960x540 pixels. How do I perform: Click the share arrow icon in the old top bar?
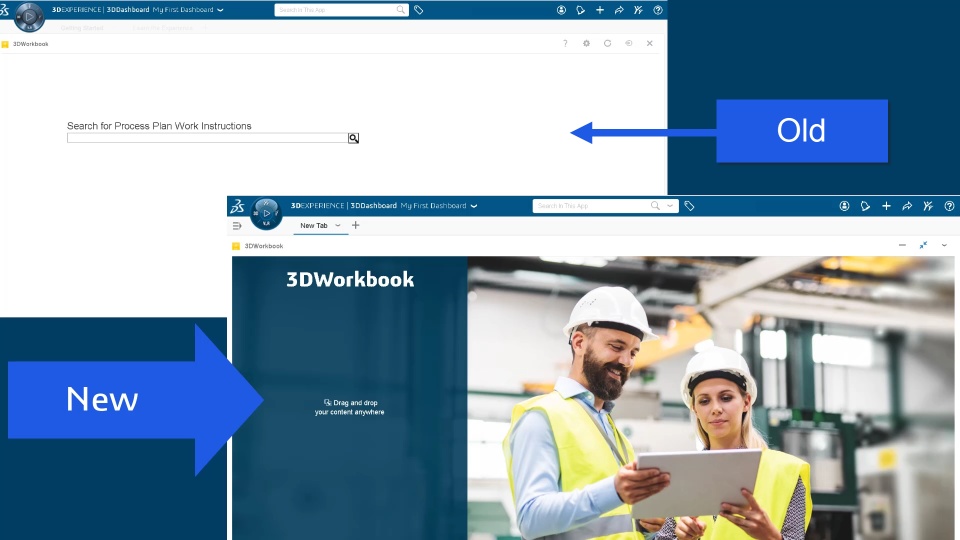point(619,10)
